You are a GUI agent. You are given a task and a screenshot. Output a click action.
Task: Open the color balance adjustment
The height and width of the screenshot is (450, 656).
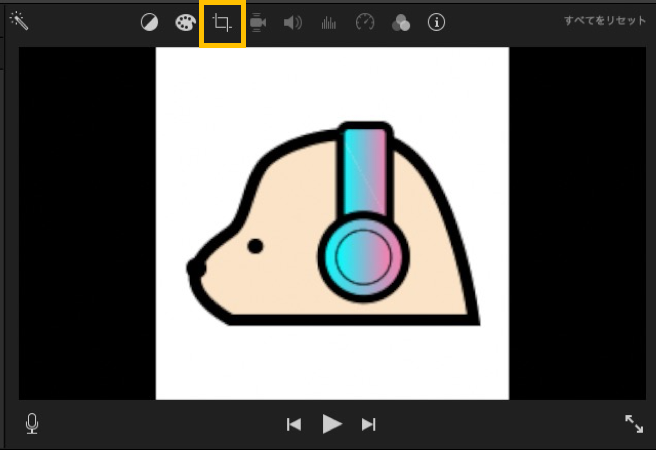(x=149, y=22)
